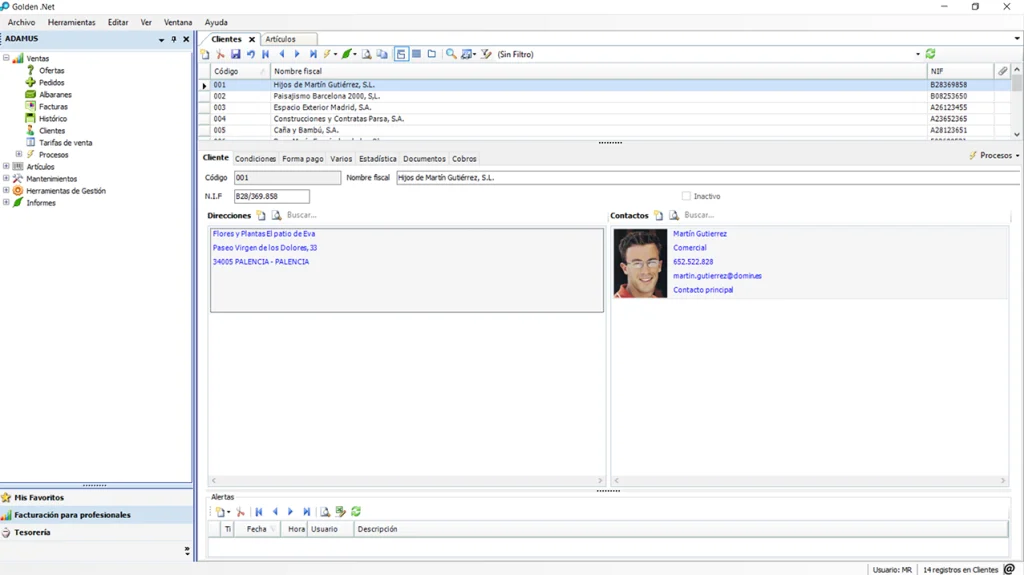Pin the ADAMUS panel with the pushpin icon
The height and width of the screenshot is (575, 1024).
click(174, 39)
